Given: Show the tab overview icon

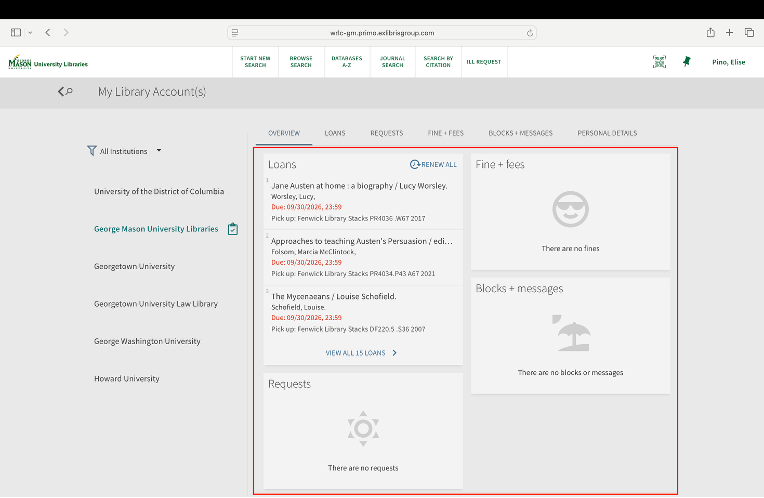Looking at the screenshot, I should point(749,33).
